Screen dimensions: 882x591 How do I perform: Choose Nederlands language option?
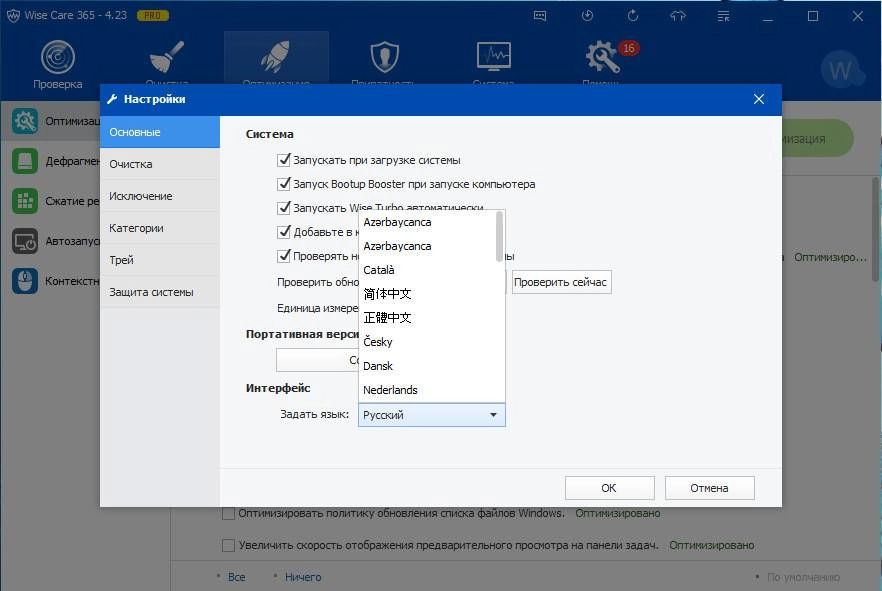[428, 390]
